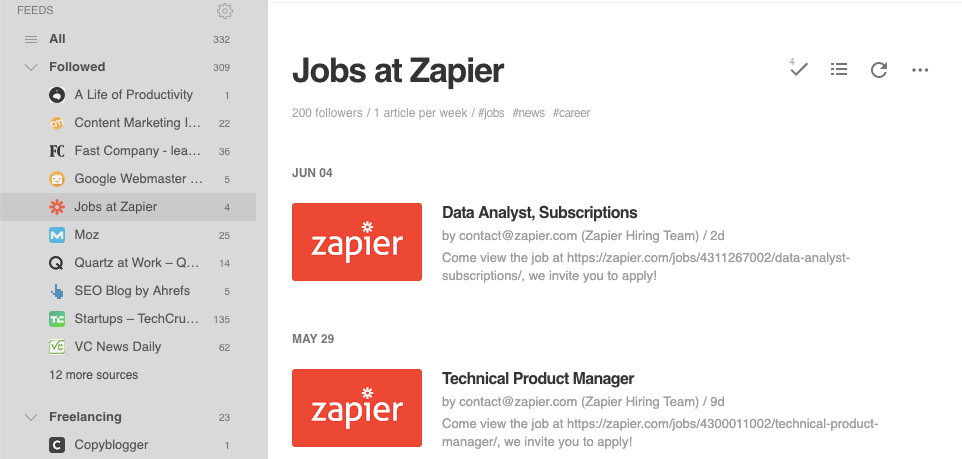Open the Technical Product Manager article
962x459 pixels.
coord(537,379)
